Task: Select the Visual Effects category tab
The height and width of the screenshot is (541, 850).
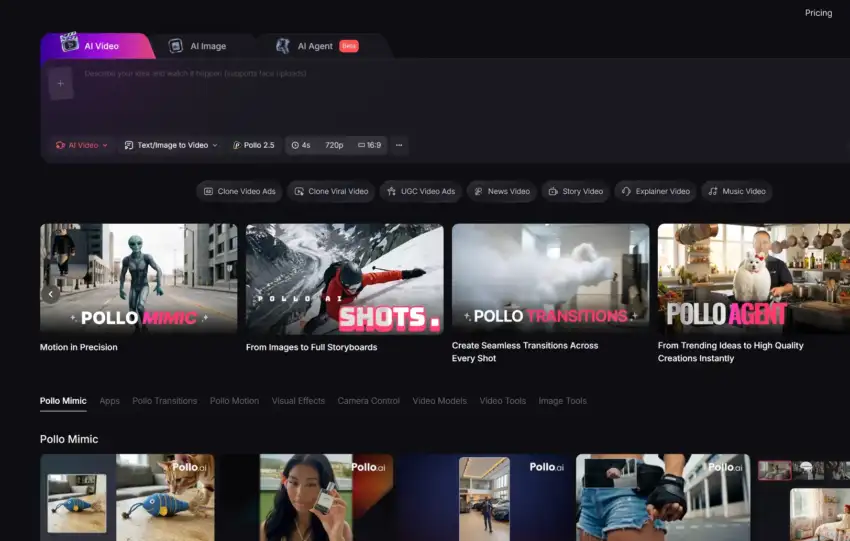Action: click(298, 401)
